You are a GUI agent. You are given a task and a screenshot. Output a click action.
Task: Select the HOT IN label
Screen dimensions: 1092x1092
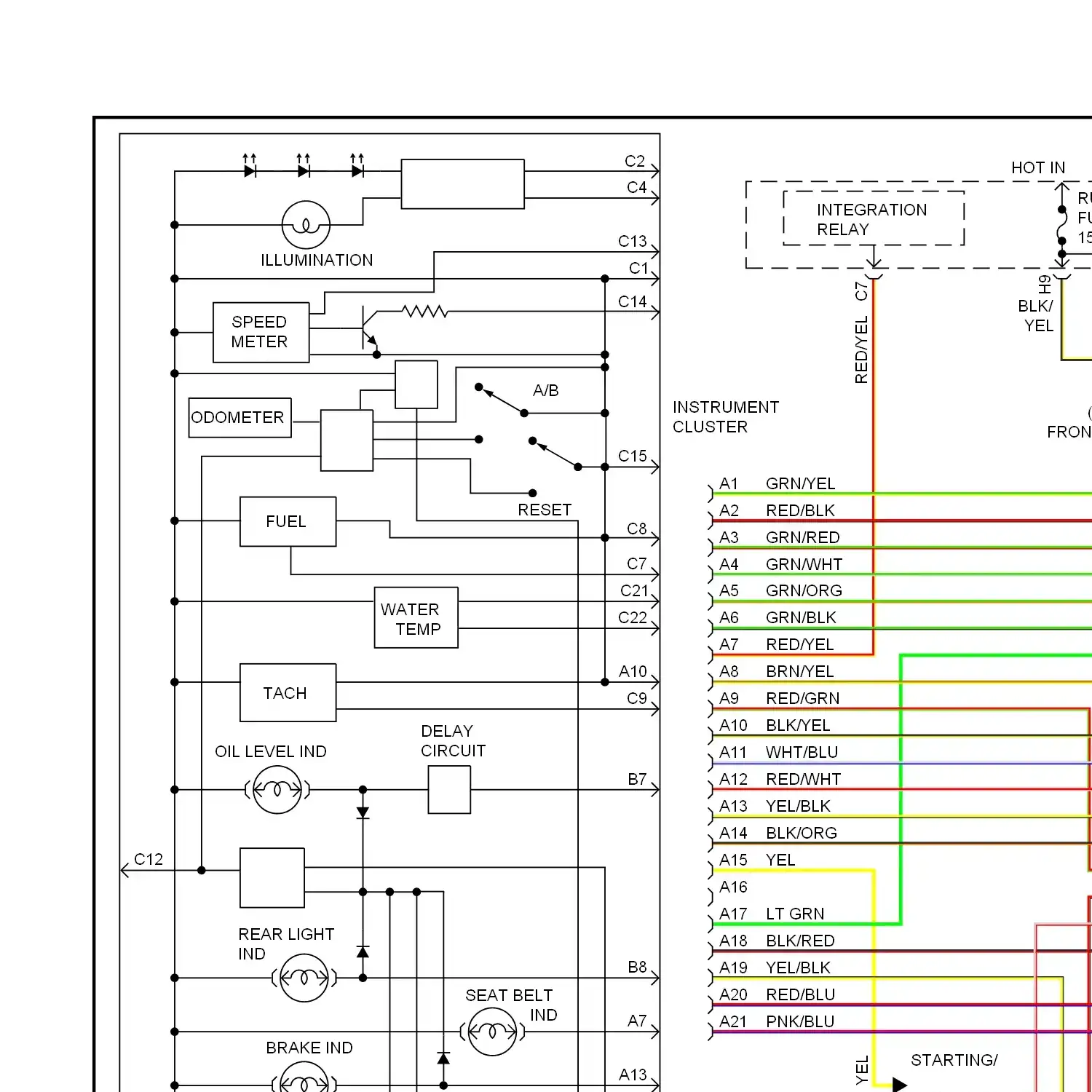[1038, 167]
